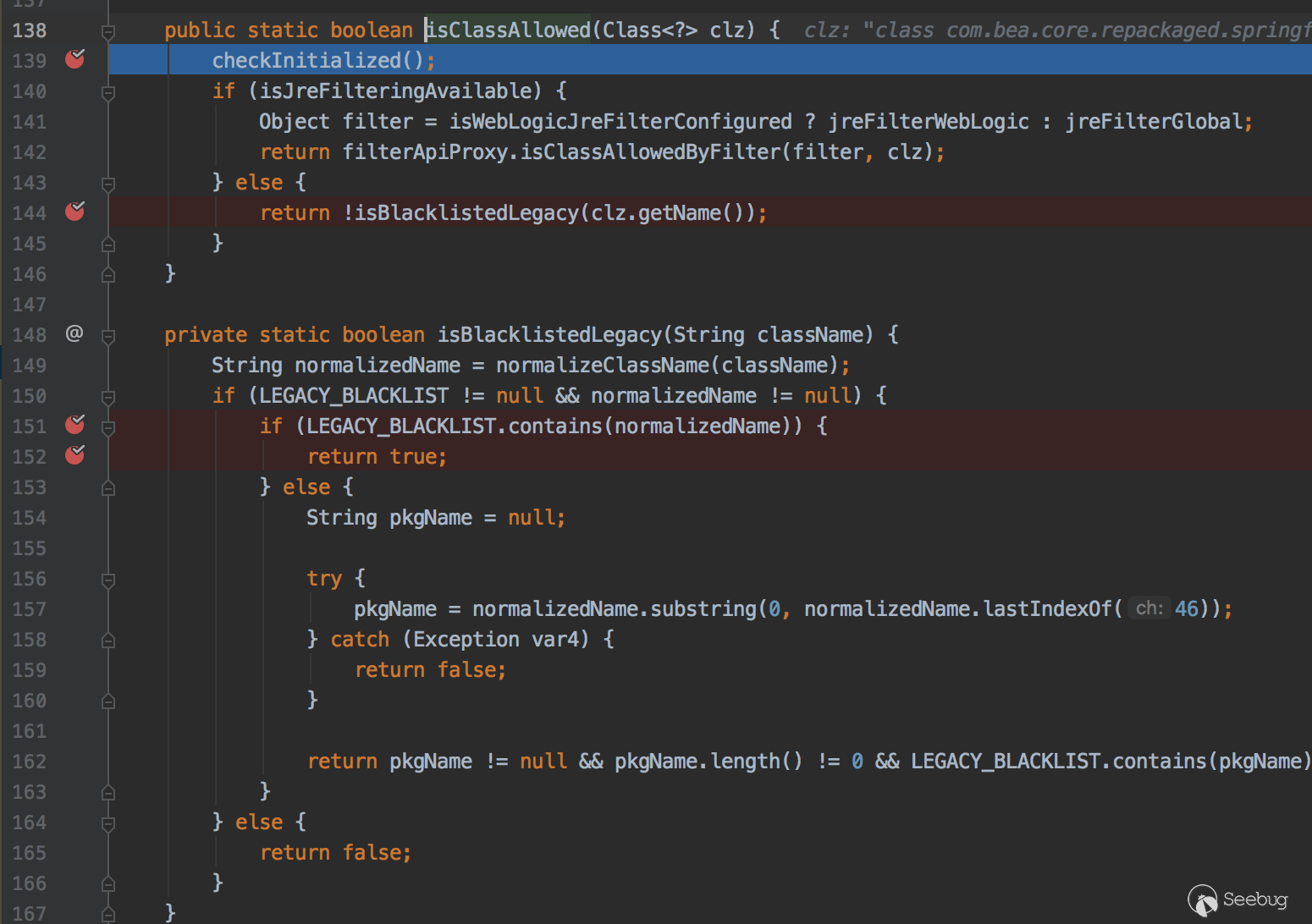The width and height of the screenshot is (1312, 924).
Task: Click the isClassAllowedByFilter method call
Action: [x=650, y=151]
